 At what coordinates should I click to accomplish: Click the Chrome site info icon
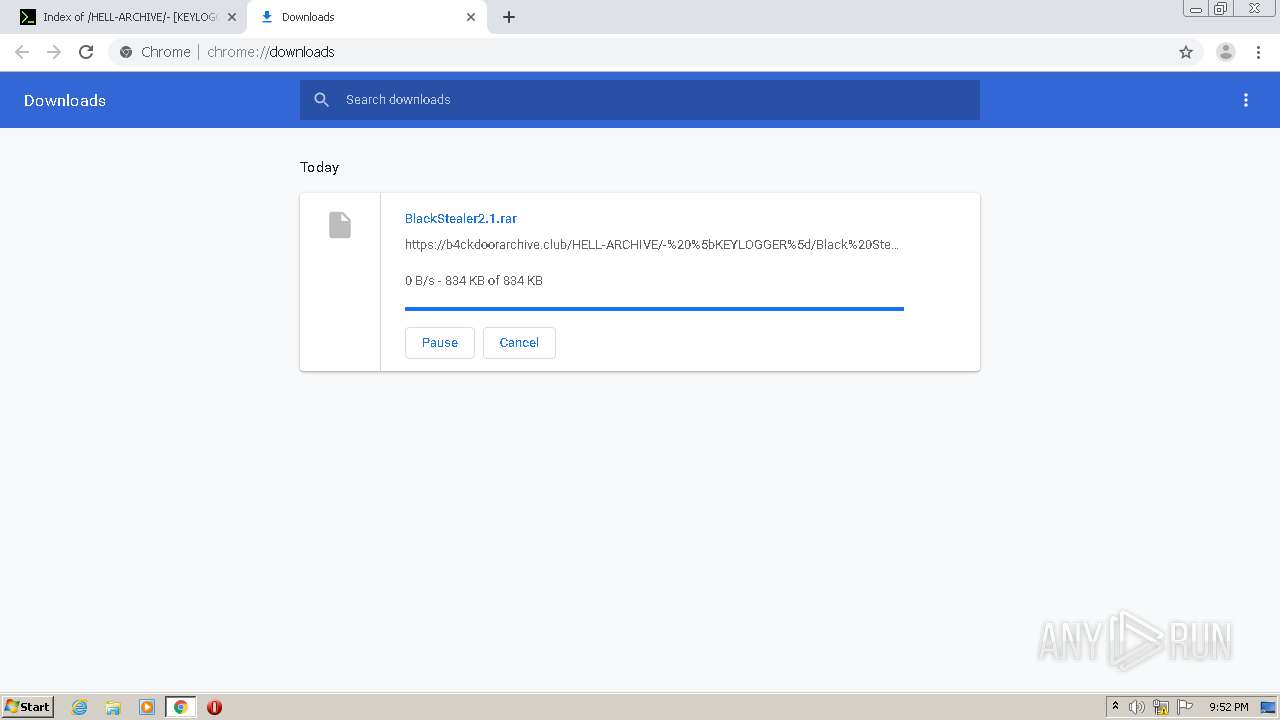126,52
